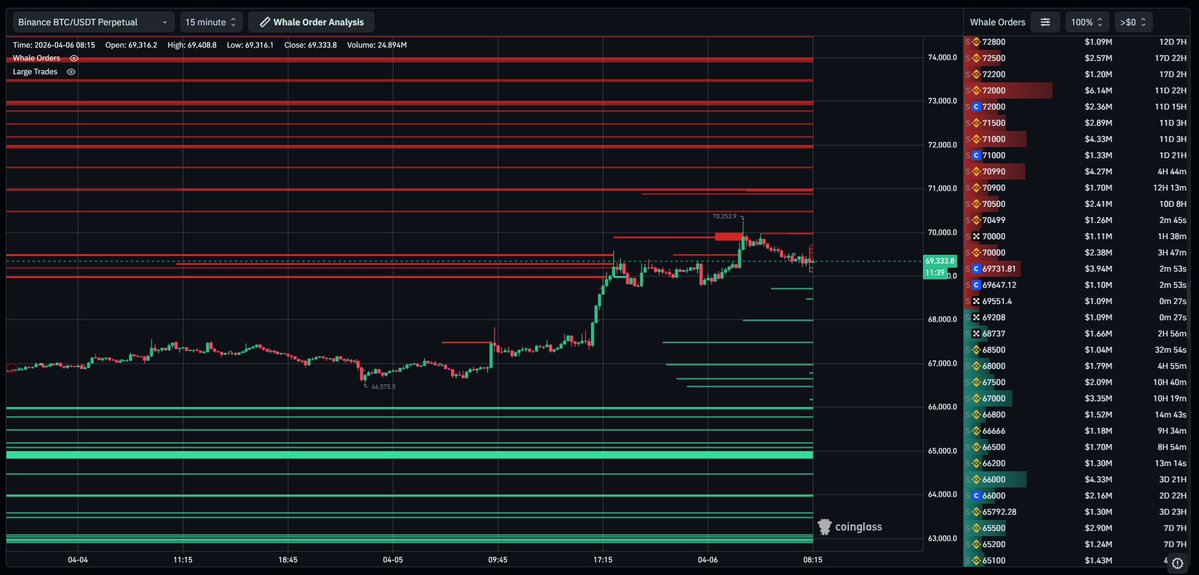Click the 04-05 date label on the time axis
Screen dimensions: 1199x575
click(393, 560)
